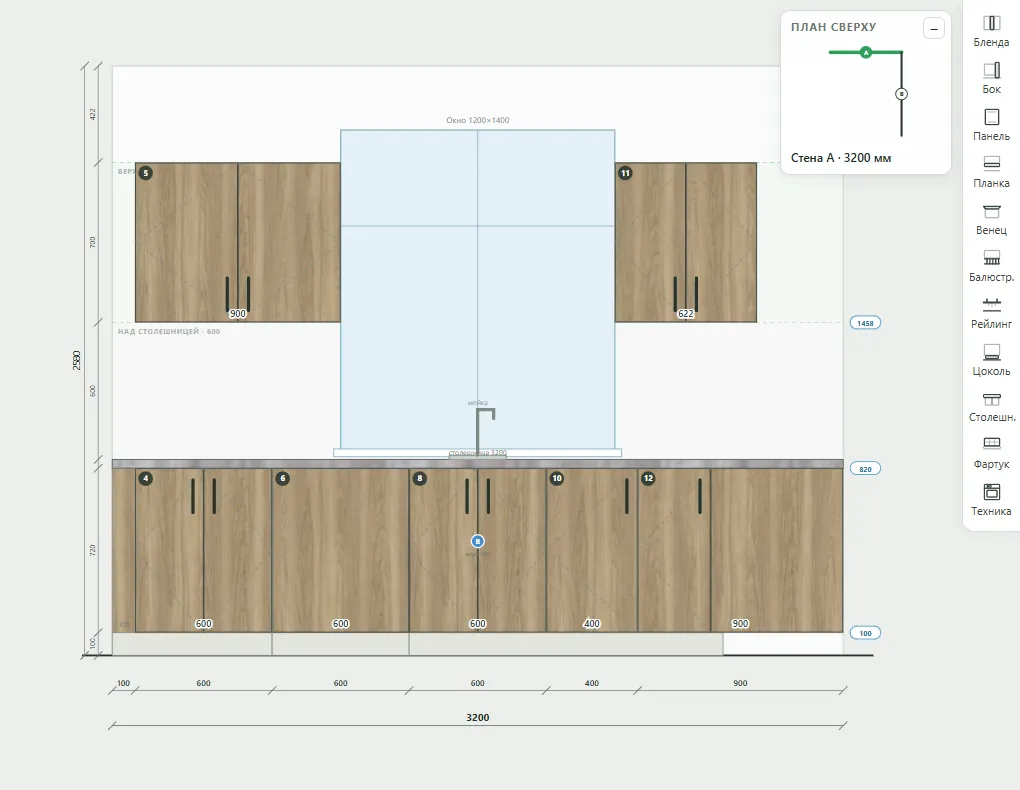Click the 820 height level tag
The height and width of the screenshot is (790, 1020).
click(865, 469)
